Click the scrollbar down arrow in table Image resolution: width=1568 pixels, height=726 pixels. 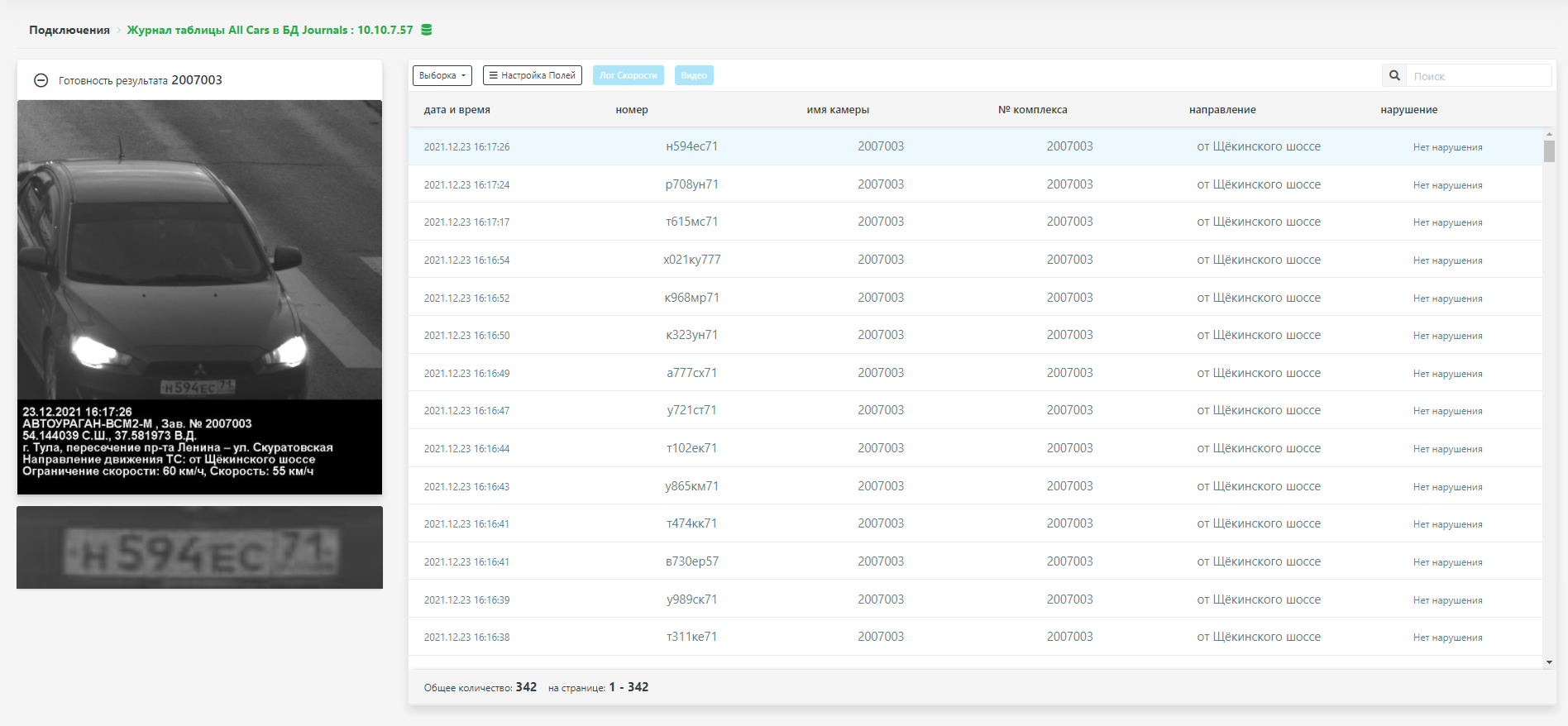pos(1549,662)
